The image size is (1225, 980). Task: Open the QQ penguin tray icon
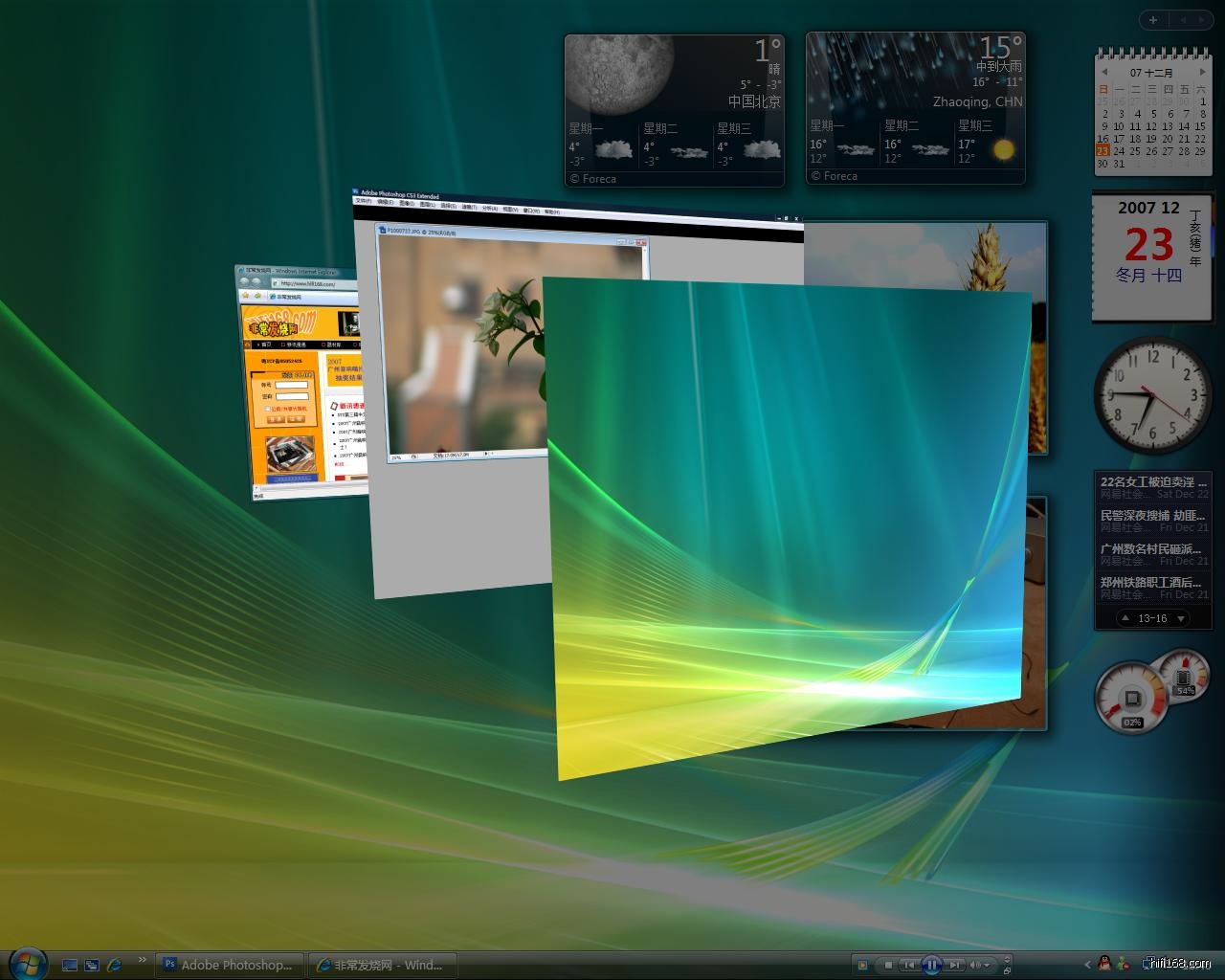[x=1104, y=964]
